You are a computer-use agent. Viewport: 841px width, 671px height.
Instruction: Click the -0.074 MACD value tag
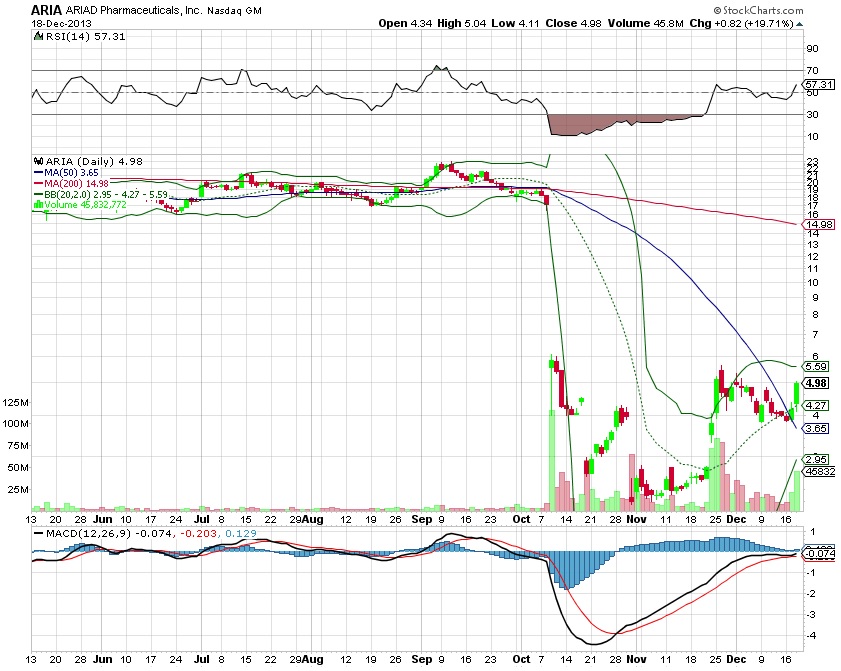tap(818, 554)
